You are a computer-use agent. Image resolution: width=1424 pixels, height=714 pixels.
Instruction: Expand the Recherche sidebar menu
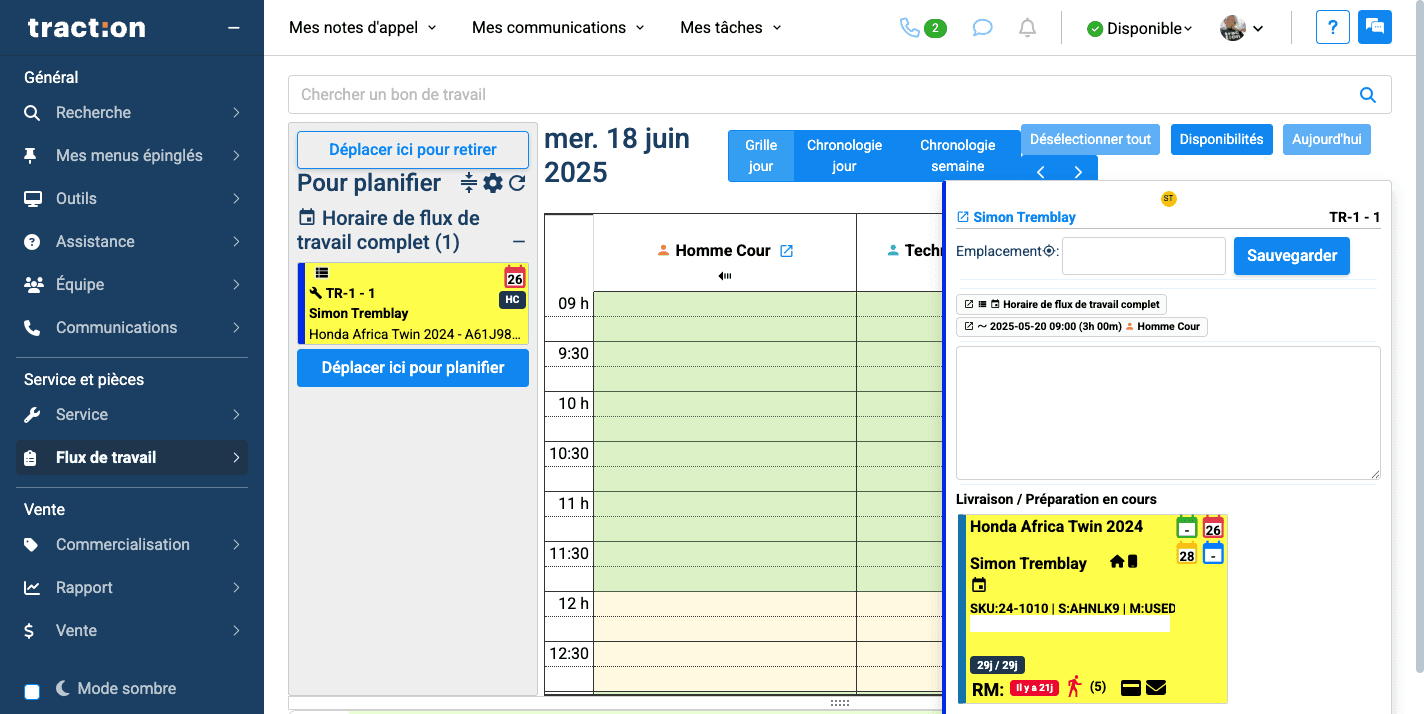132,113
